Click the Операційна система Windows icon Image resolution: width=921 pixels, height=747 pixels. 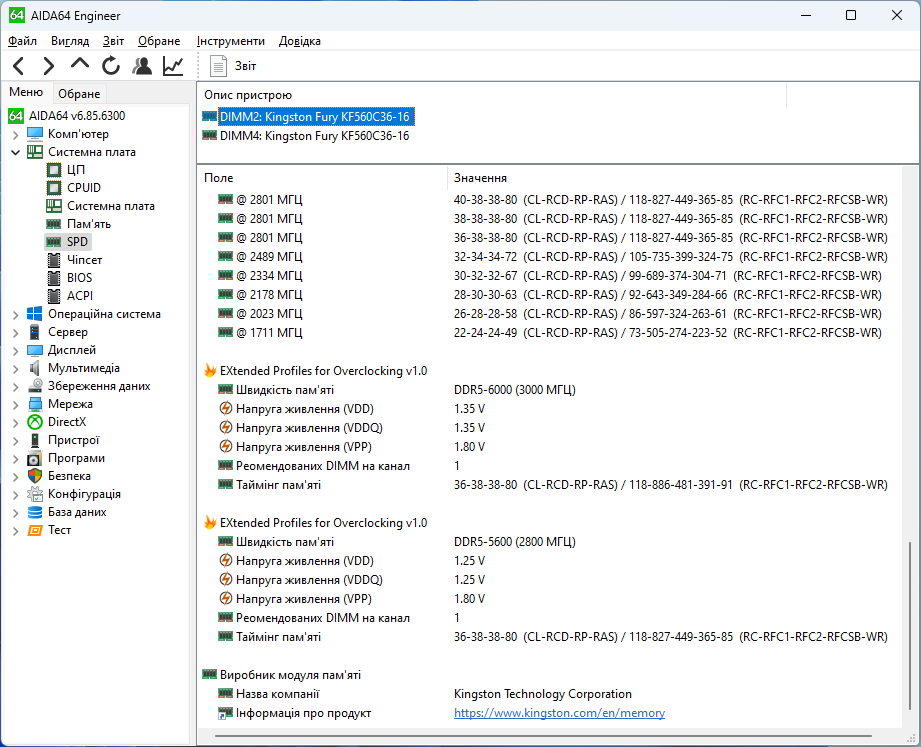coord(35,314)
